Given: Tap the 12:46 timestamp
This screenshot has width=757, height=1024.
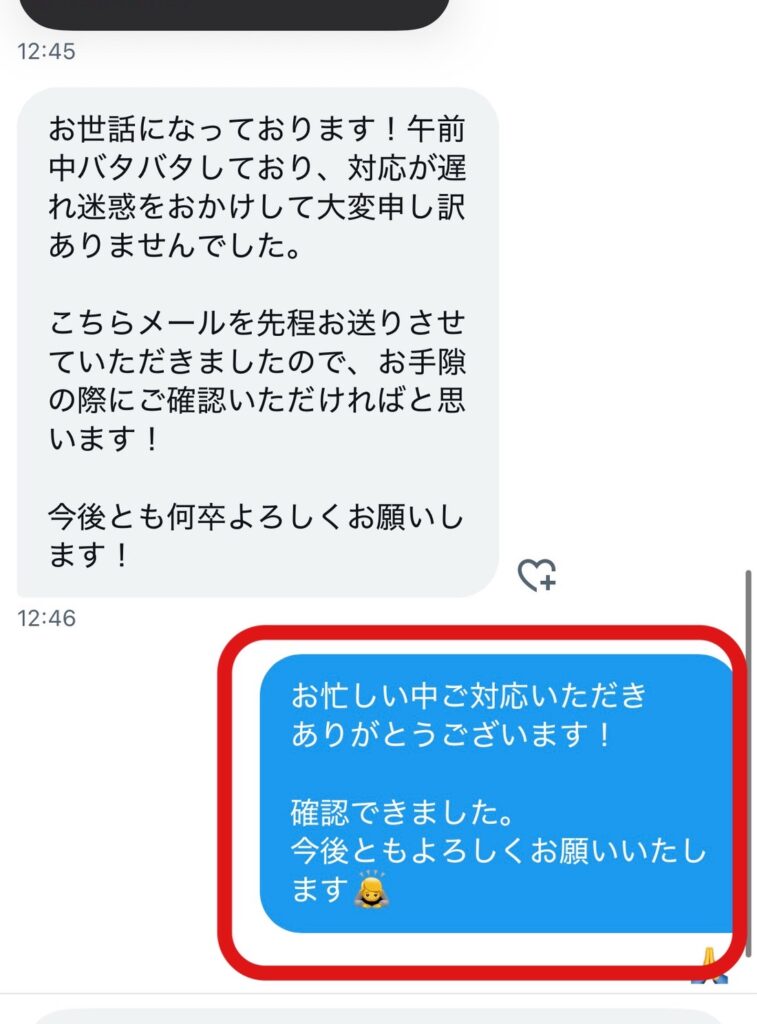Looking at the screenshot, I should (x=46, y=618).
